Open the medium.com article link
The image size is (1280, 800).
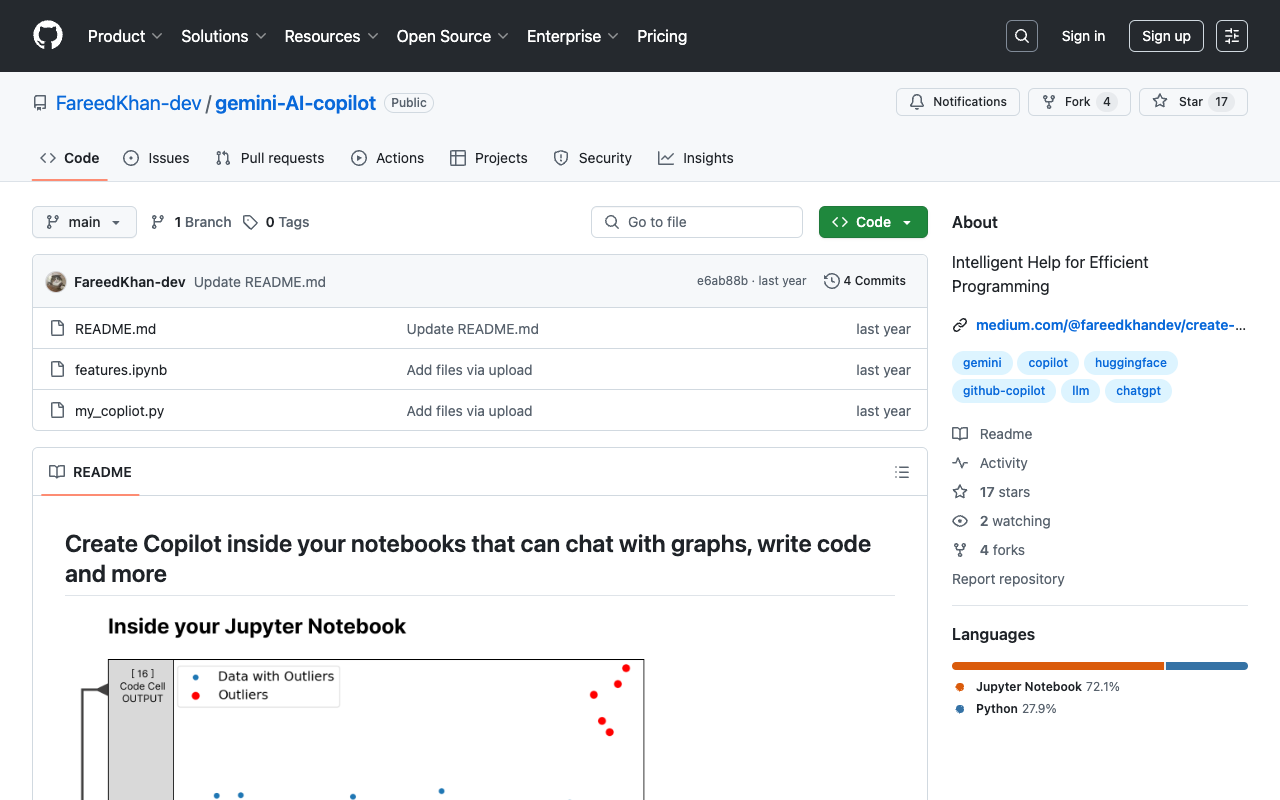pyautogui.click(x=1111, y=325)
